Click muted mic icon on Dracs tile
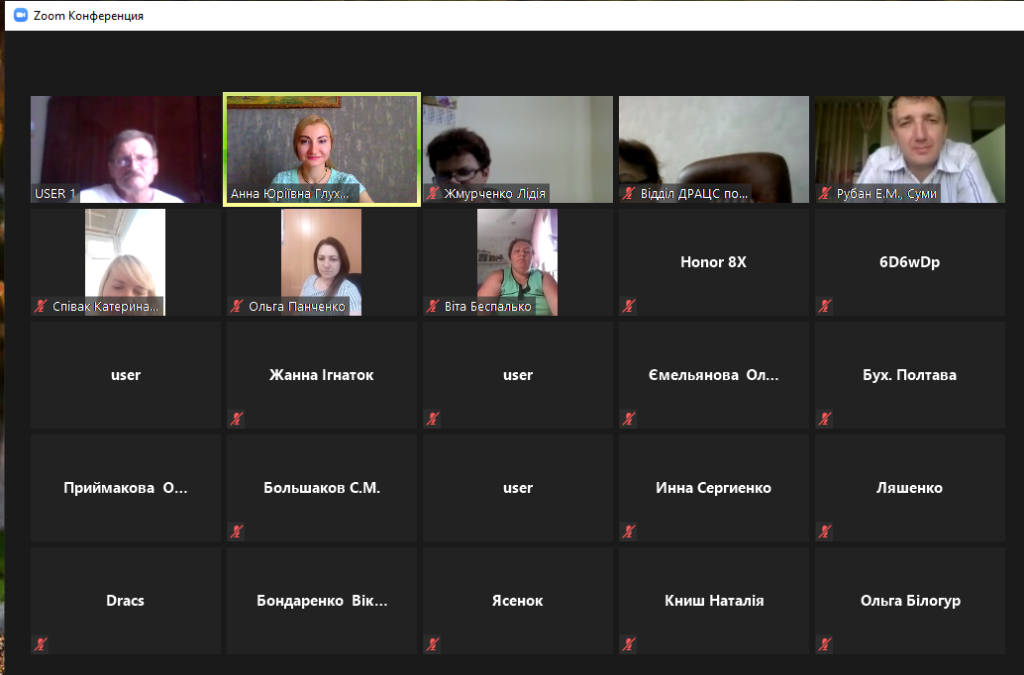This screenshot has height=675, width=1024. (x=40, y=645)
